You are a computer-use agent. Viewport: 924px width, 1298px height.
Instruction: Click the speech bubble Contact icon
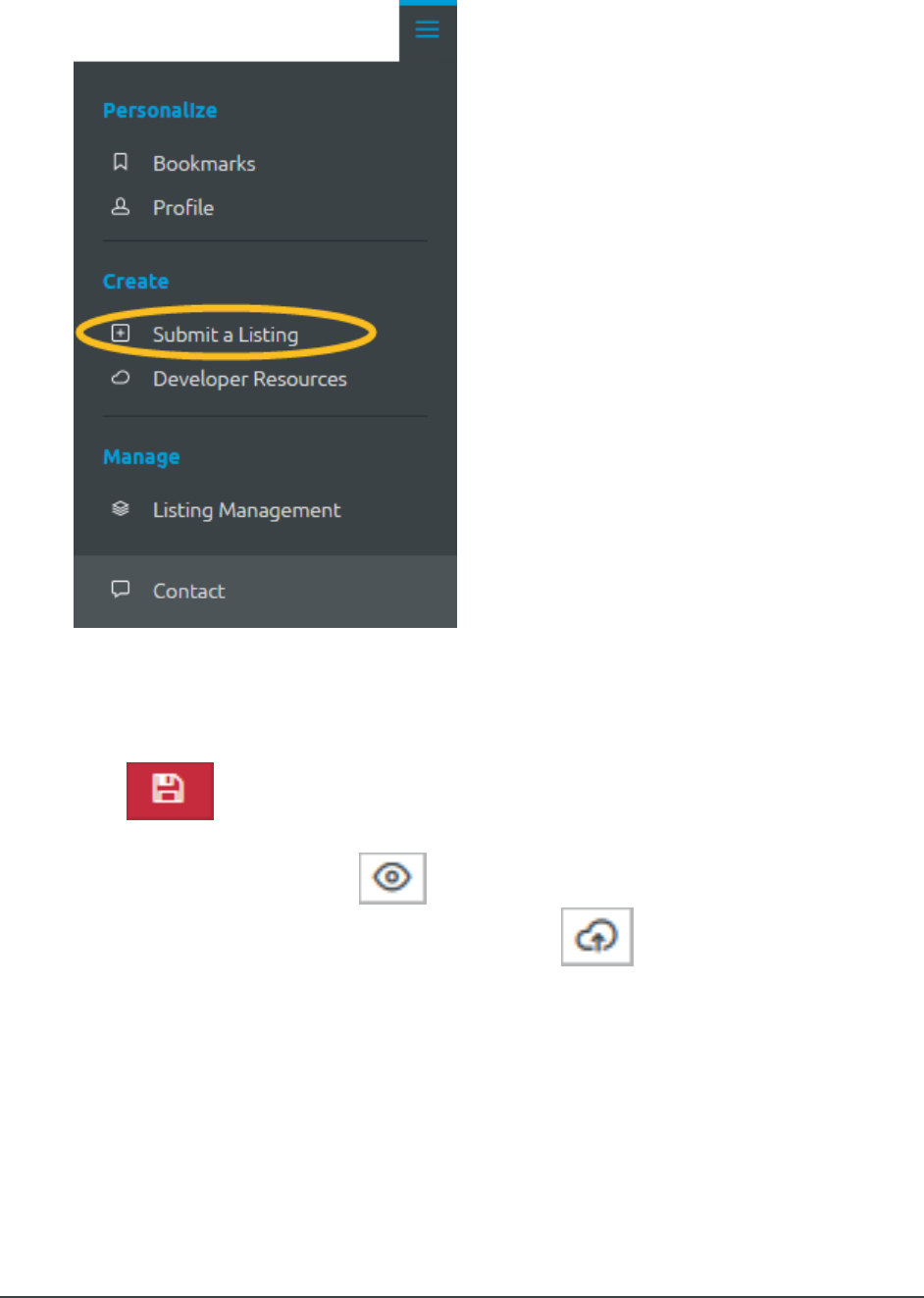pos(121,589)
